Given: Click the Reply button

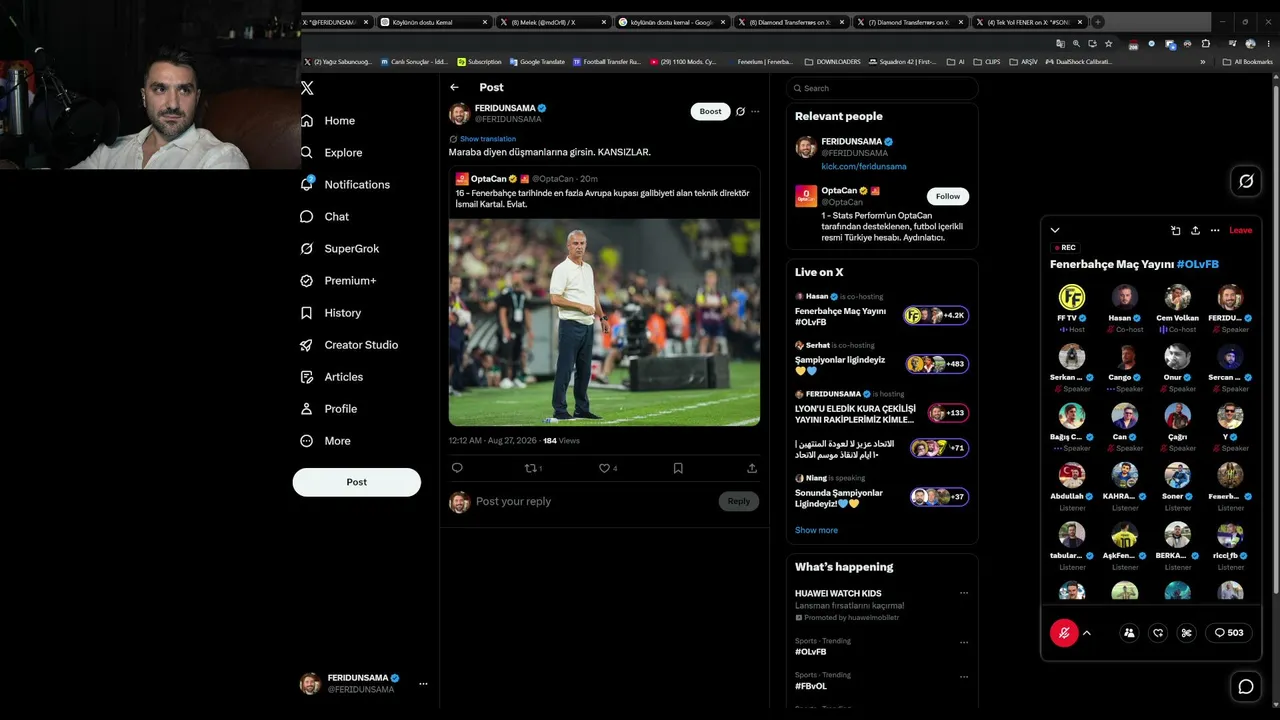Looking at the screenshot, I should (739, 501).
